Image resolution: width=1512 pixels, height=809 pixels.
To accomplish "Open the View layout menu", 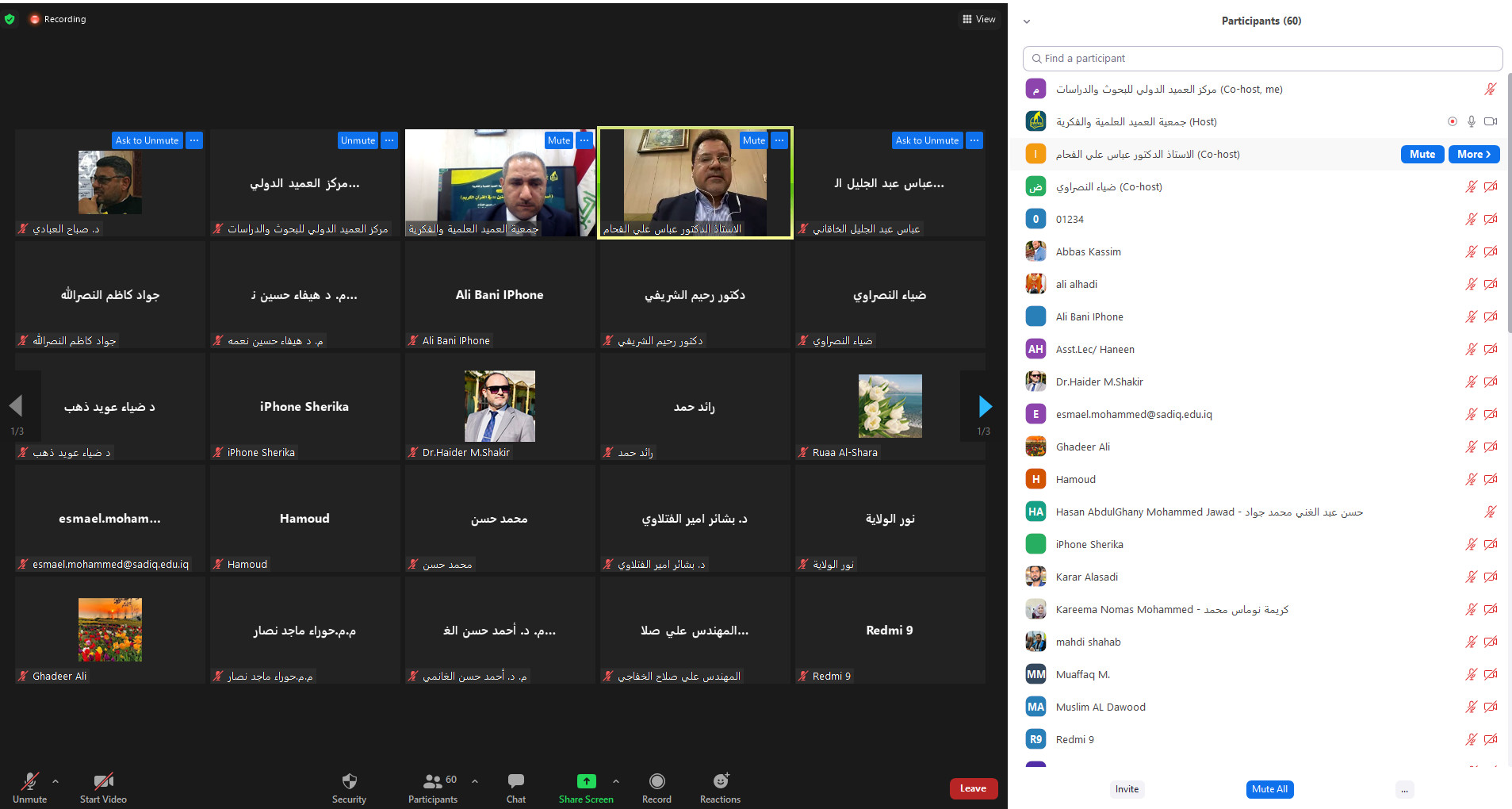I will (x=978, y=19).
